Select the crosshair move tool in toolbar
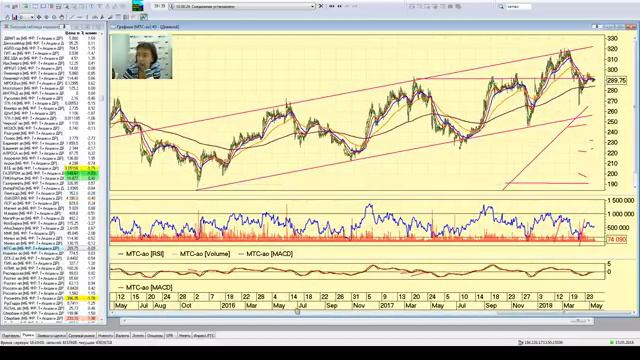The image size is (640, 360). [39, 17]
